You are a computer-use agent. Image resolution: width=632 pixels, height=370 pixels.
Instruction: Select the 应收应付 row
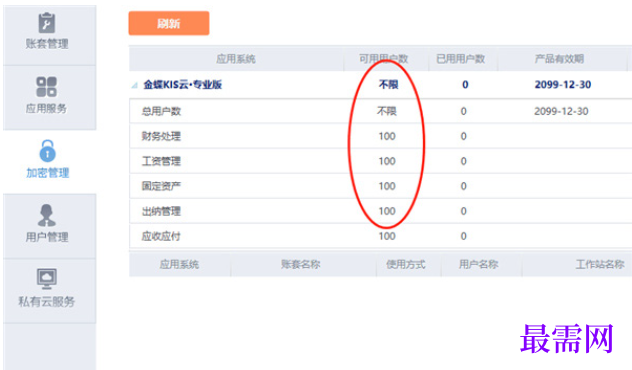click(x=380, y=236)
